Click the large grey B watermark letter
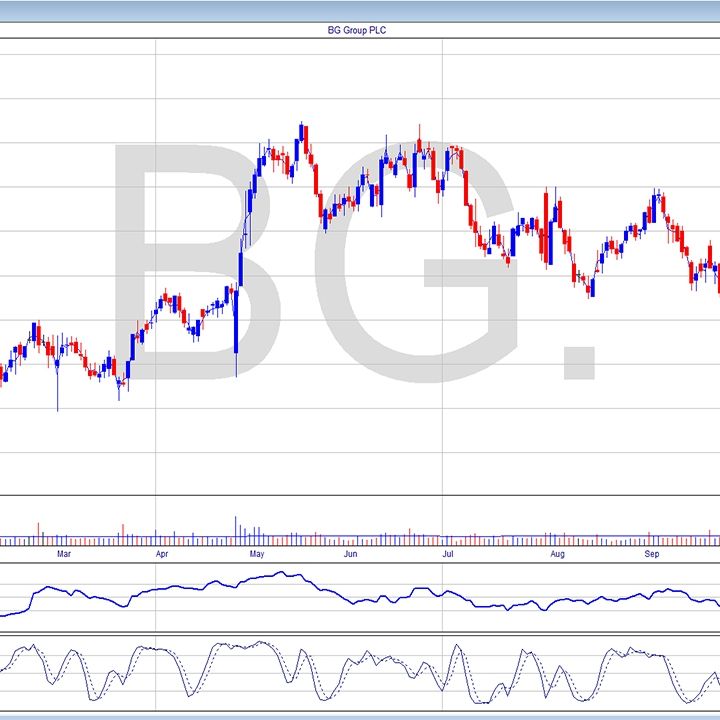Screen dimensions: 720x720 point(190,260)
